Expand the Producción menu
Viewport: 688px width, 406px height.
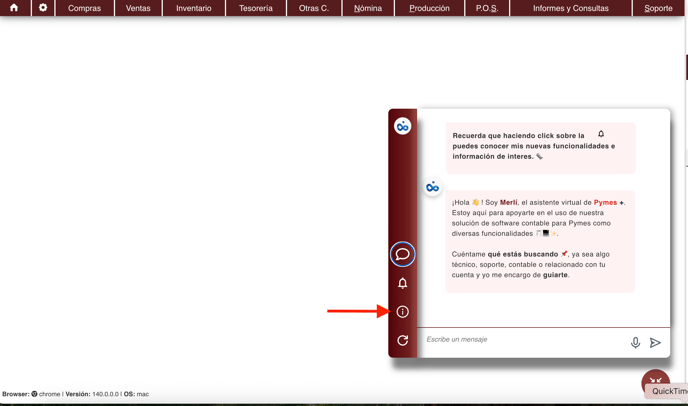429,8
